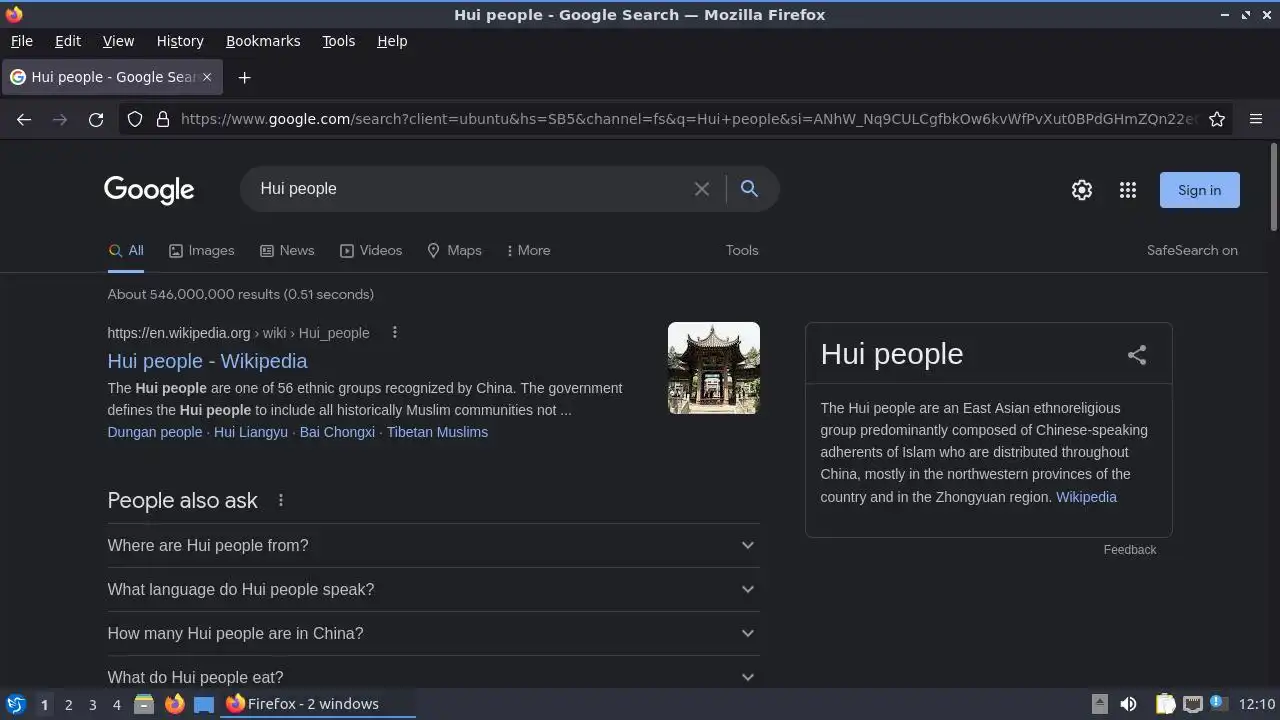1280x720 pixels.
Task: Open the Hui Liangyu sitelink
Action: tap(251, 432)
